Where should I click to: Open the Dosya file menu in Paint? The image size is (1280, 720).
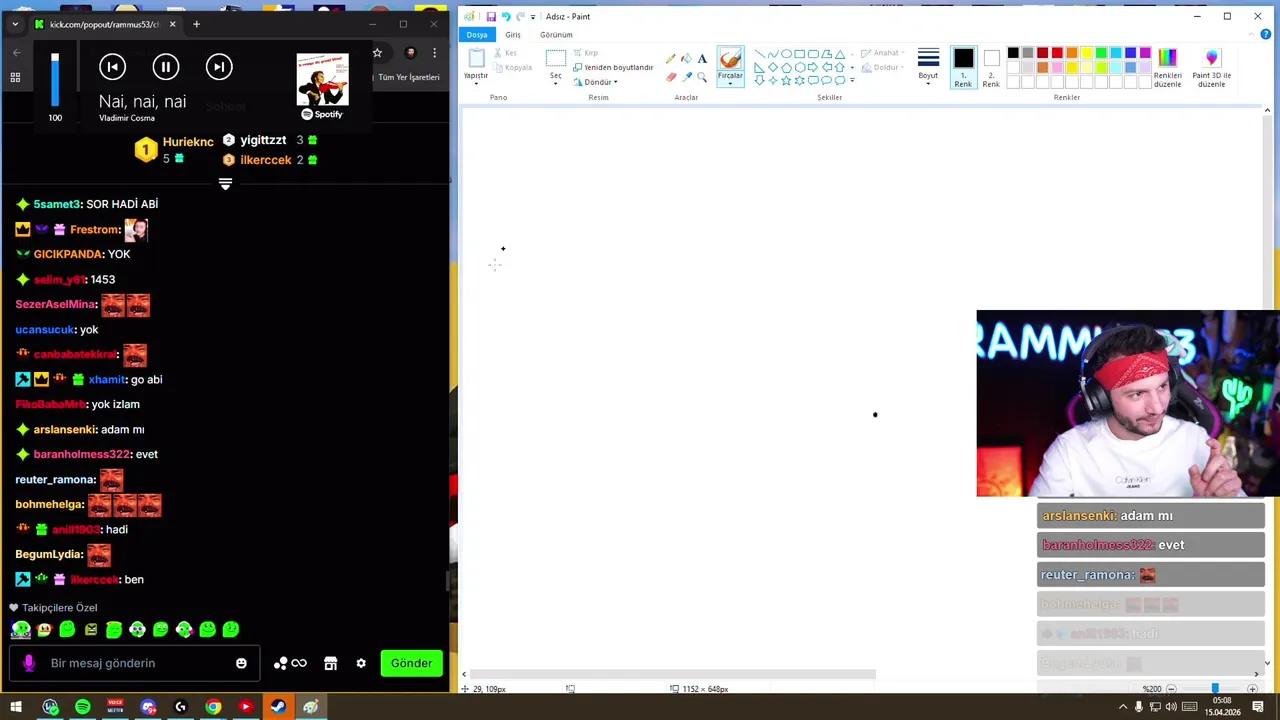(477, 34)
